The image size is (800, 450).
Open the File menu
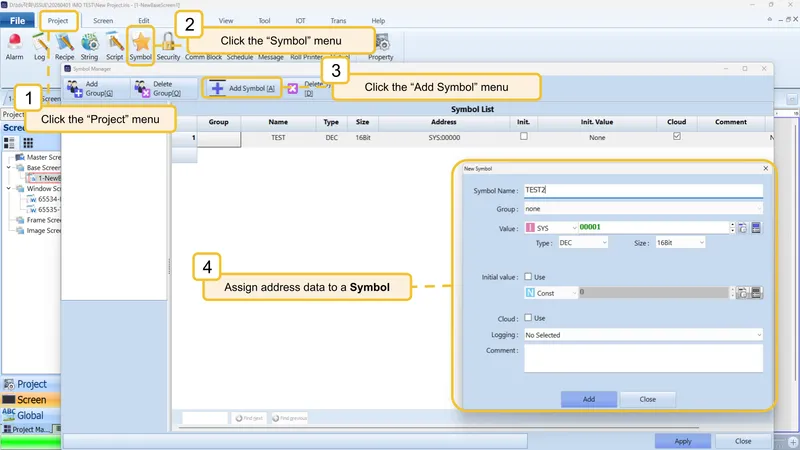point(17,20)
